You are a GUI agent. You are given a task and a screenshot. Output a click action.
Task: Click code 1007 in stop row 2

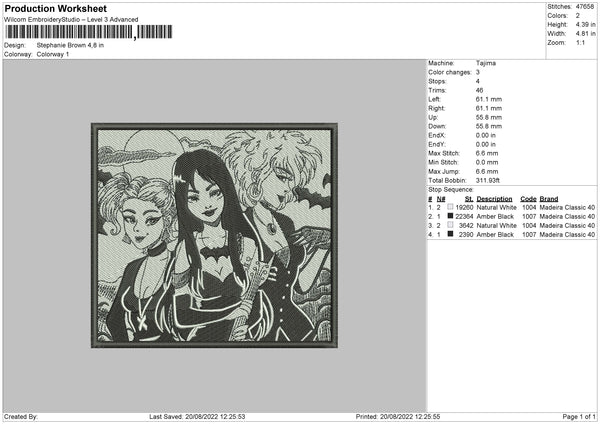tap(529, 217)
